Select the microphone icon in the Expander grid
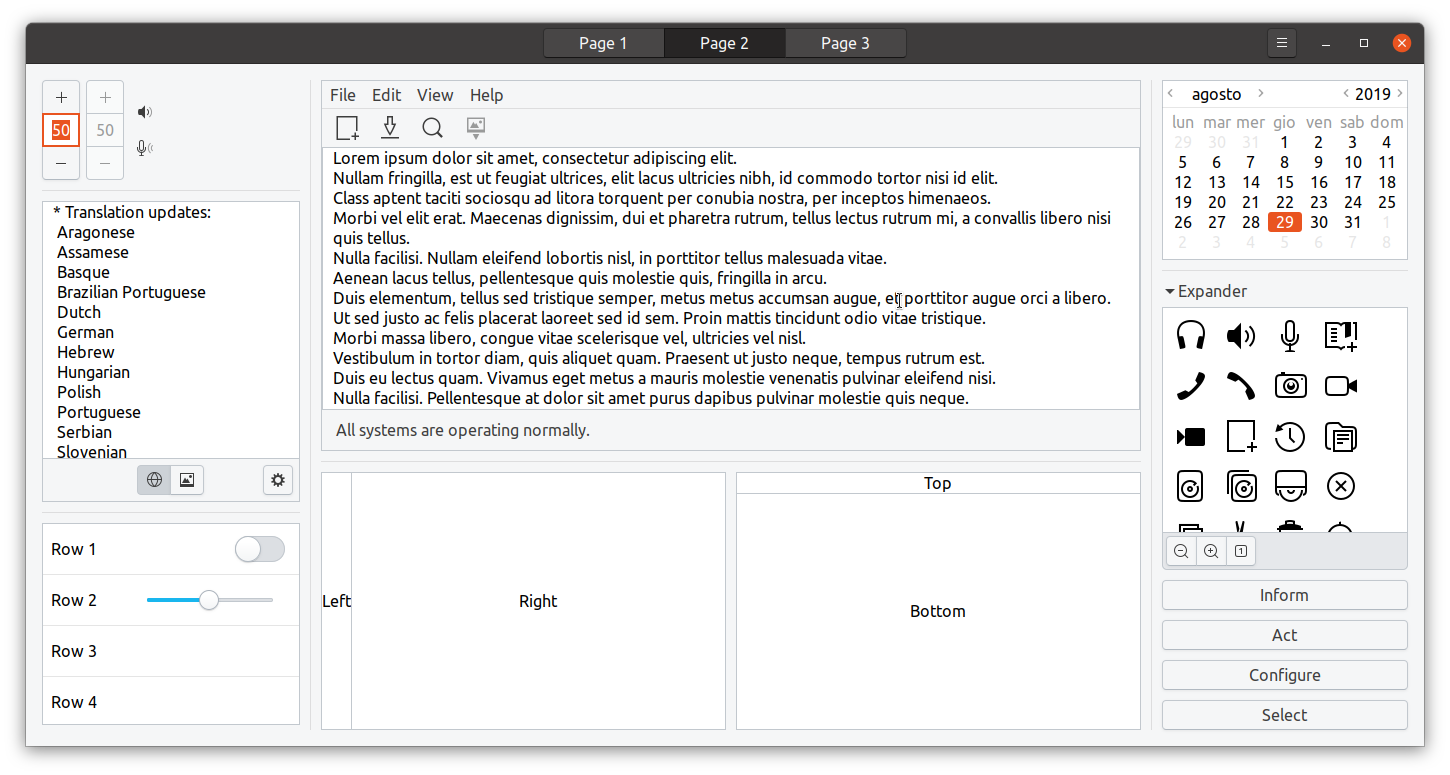The width and height of the screenshot is (1450, 775). pos(1290,335)
